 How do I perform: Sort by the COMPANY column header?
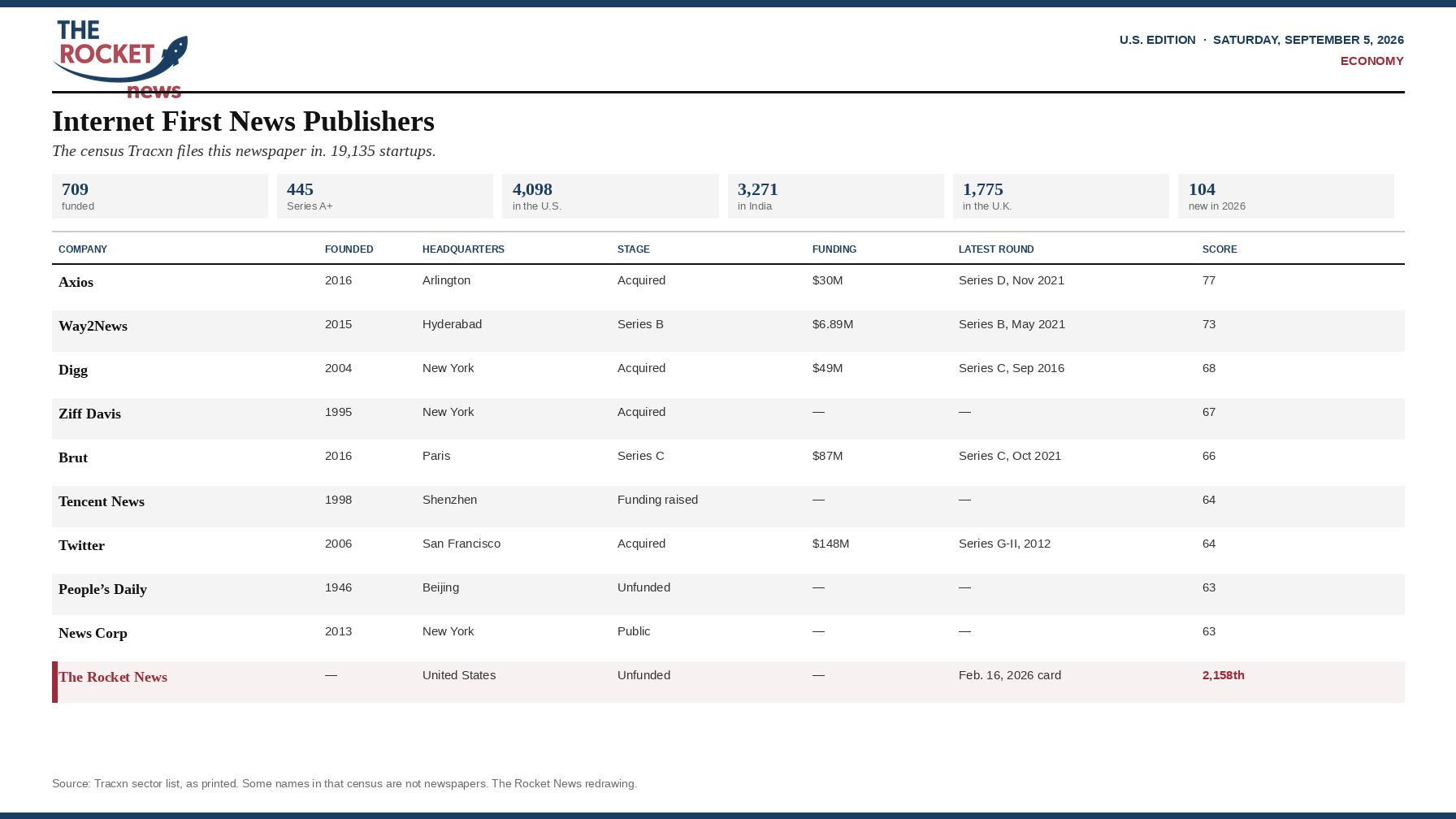pyautogui.click(x=83, y=249)
